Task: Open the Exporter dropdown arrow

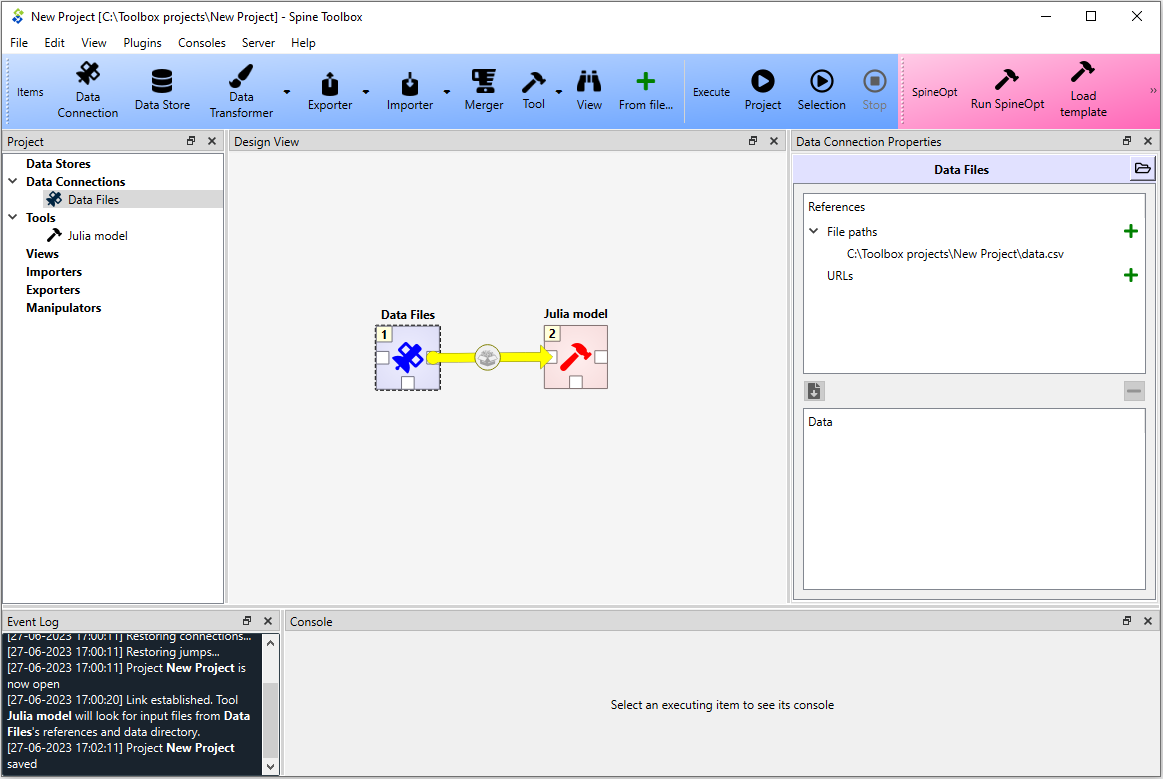Action: pos(366,92)
